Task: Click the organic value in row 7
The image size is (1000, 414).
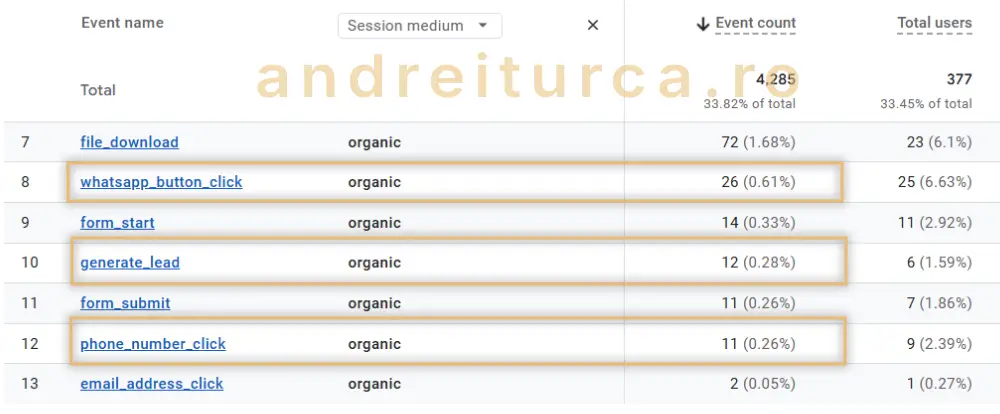Action: pyautogui.click(x=374, y=142)
